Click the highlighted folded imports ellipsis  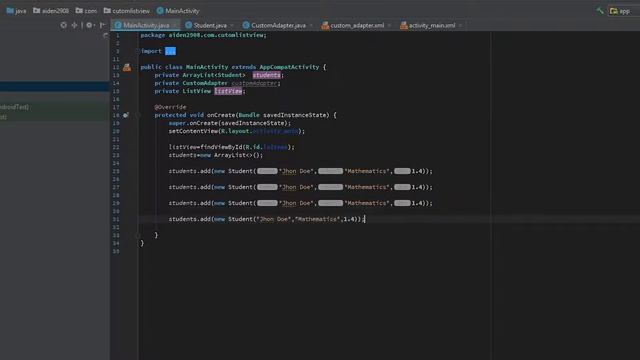pos(170,51)
